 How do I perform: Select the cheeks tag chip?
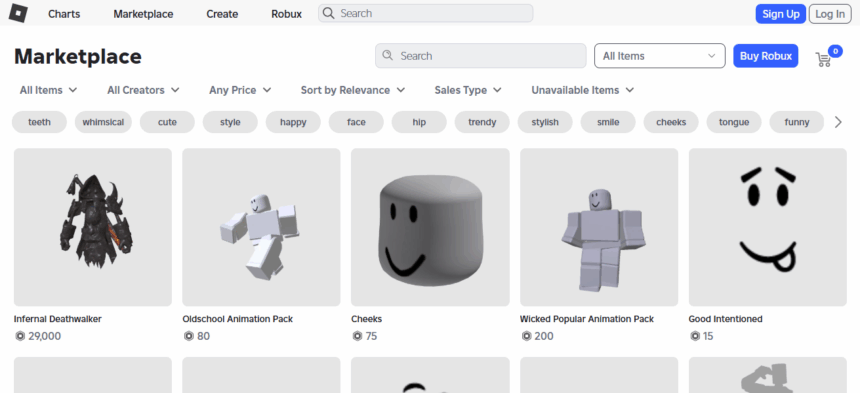point(671,122)
